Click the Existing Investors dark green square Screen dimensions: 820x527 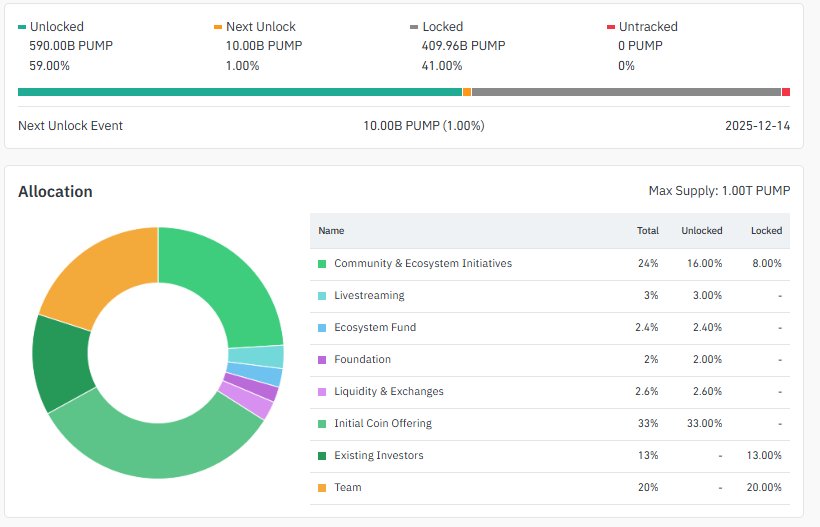pos(322,456)
